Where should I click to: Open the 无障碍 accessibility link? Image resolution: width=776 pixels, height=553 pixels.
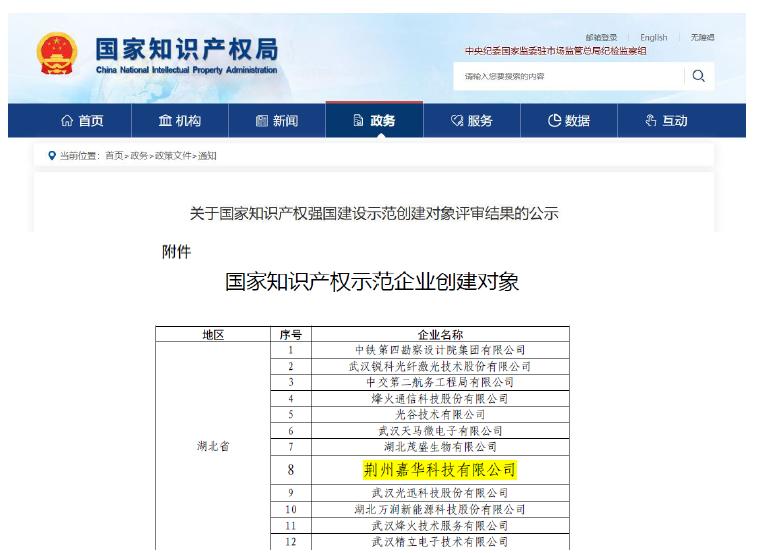click(703, 38)
